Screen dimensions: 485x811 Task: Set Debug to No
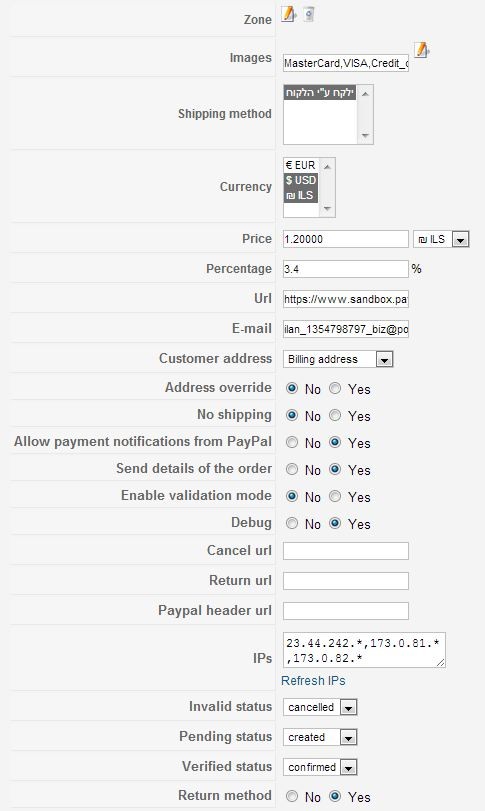coord(292,523)
